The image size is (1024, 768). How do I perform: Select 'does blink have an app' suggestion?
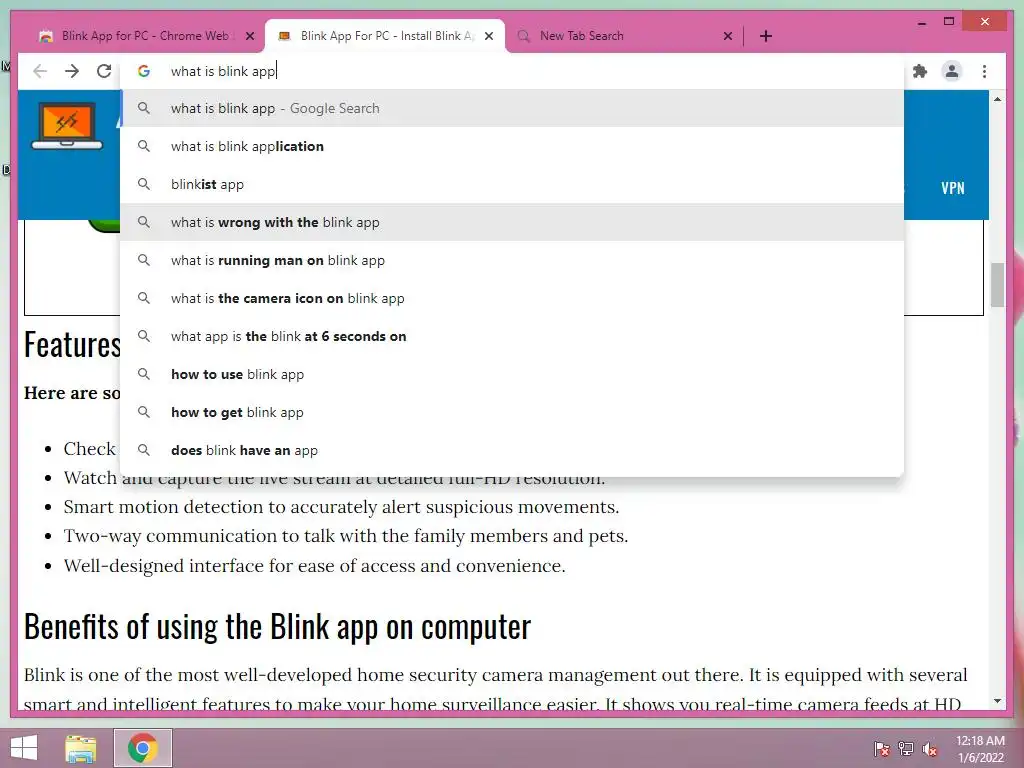pyautogui.click(x=512, y=450)
